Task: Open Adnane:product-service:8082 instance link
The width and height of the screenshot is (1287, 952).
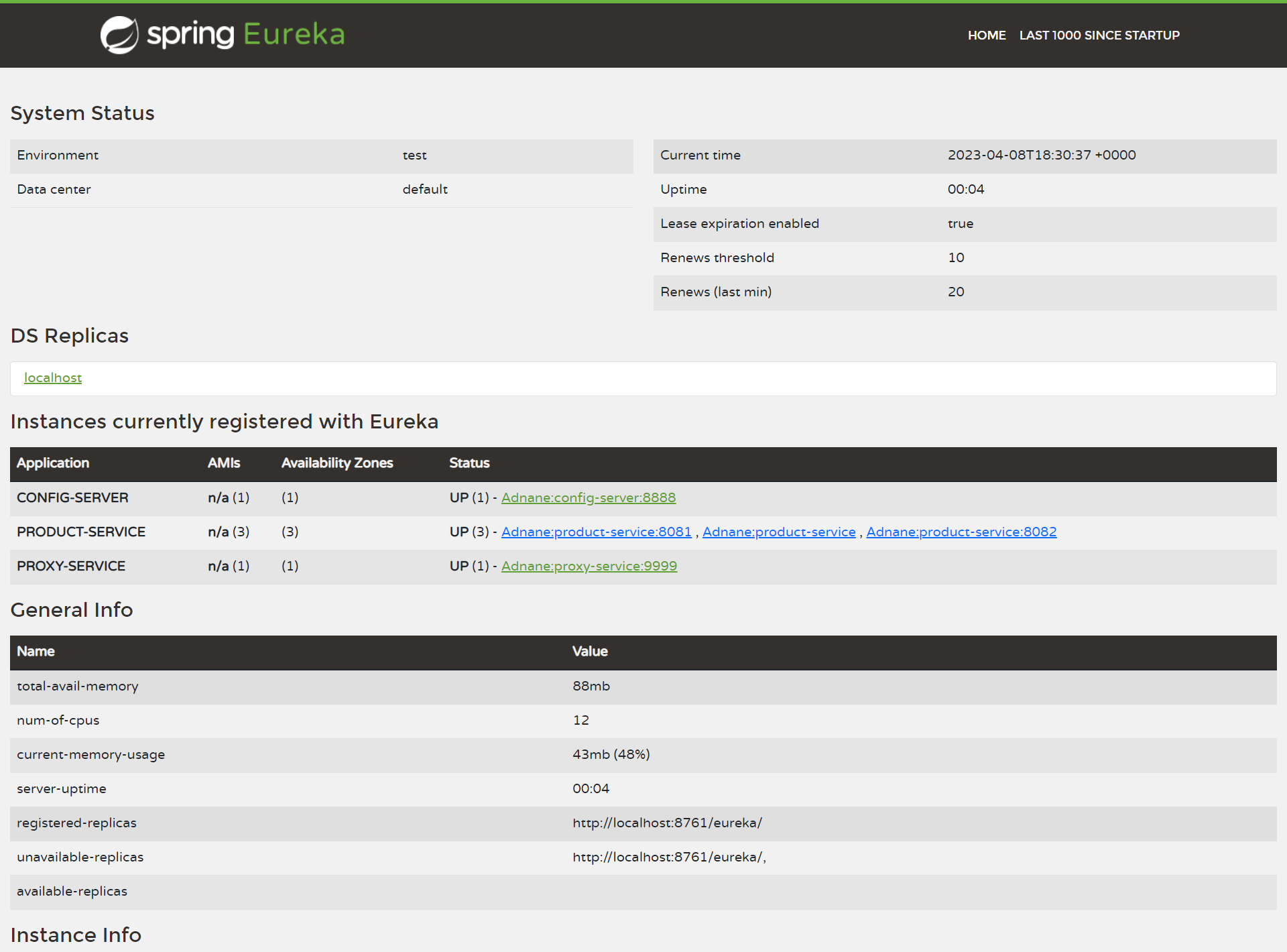Action: tap(961, 532)
